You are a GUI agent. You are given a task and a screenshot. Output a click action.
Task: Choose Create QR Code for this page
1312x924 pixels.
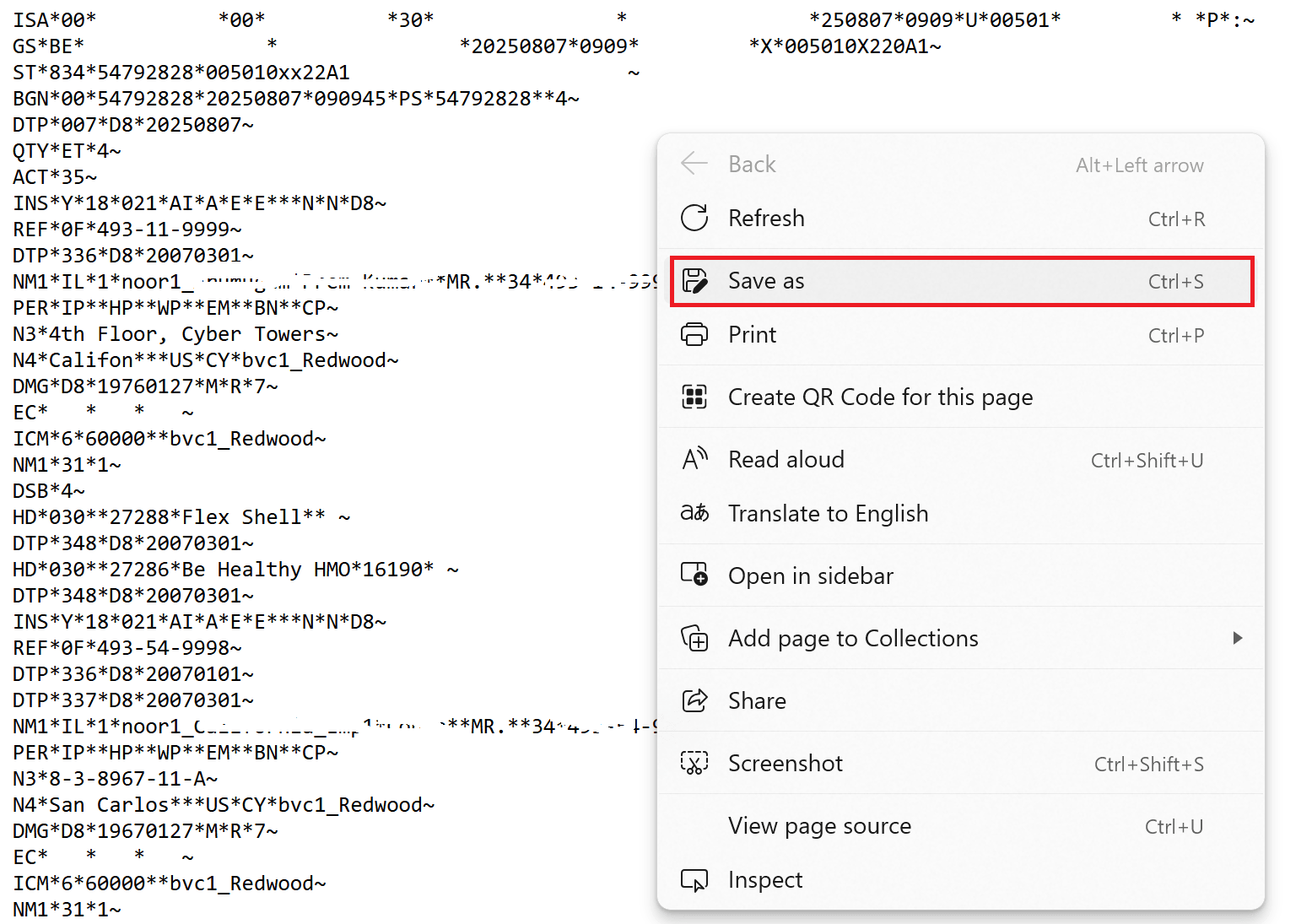(x=879, y=397)
